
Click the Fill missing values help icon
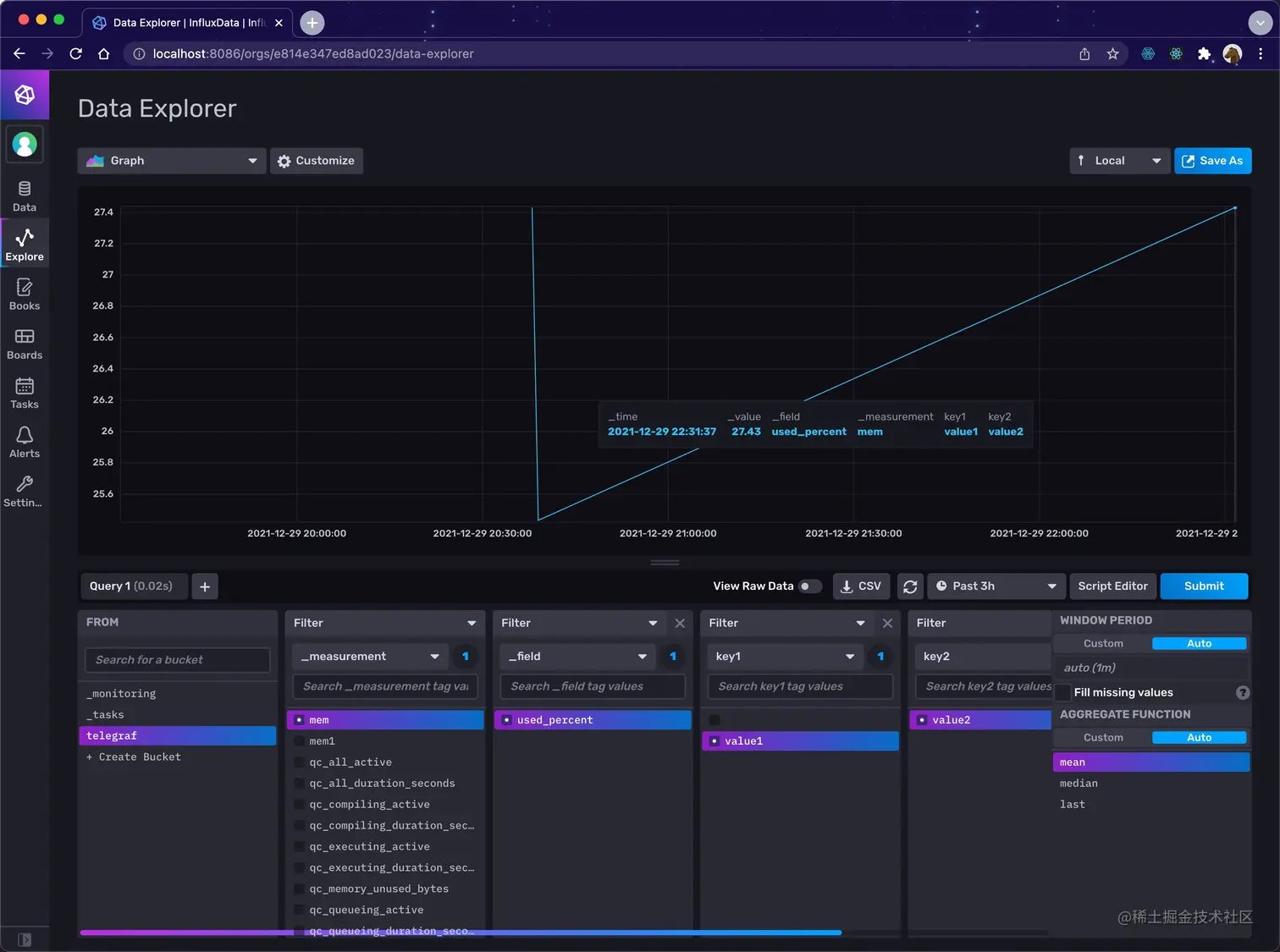[1243, 692]
